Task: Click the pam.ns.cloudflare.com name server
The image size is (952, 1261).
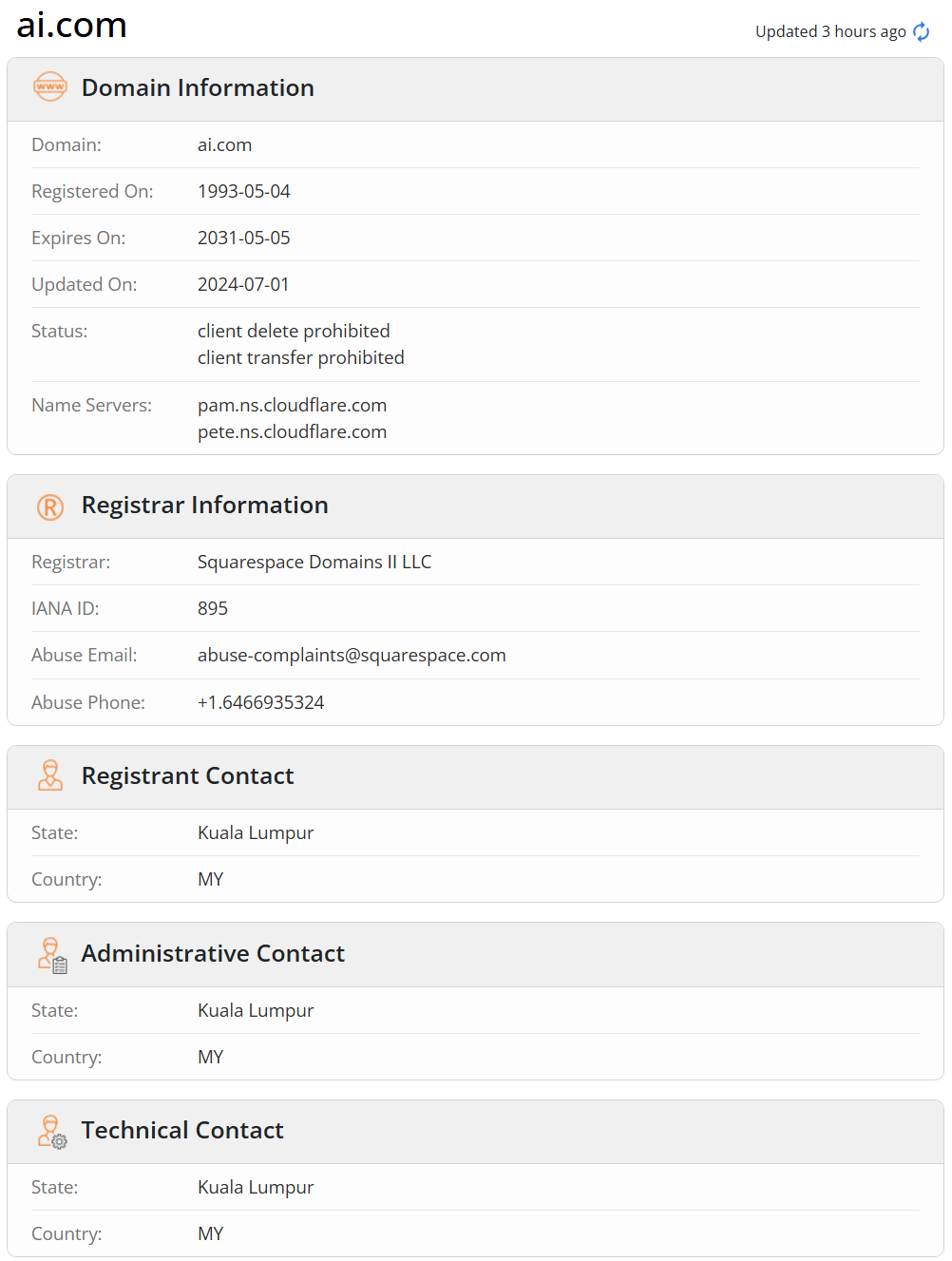Action: (292, 406)
